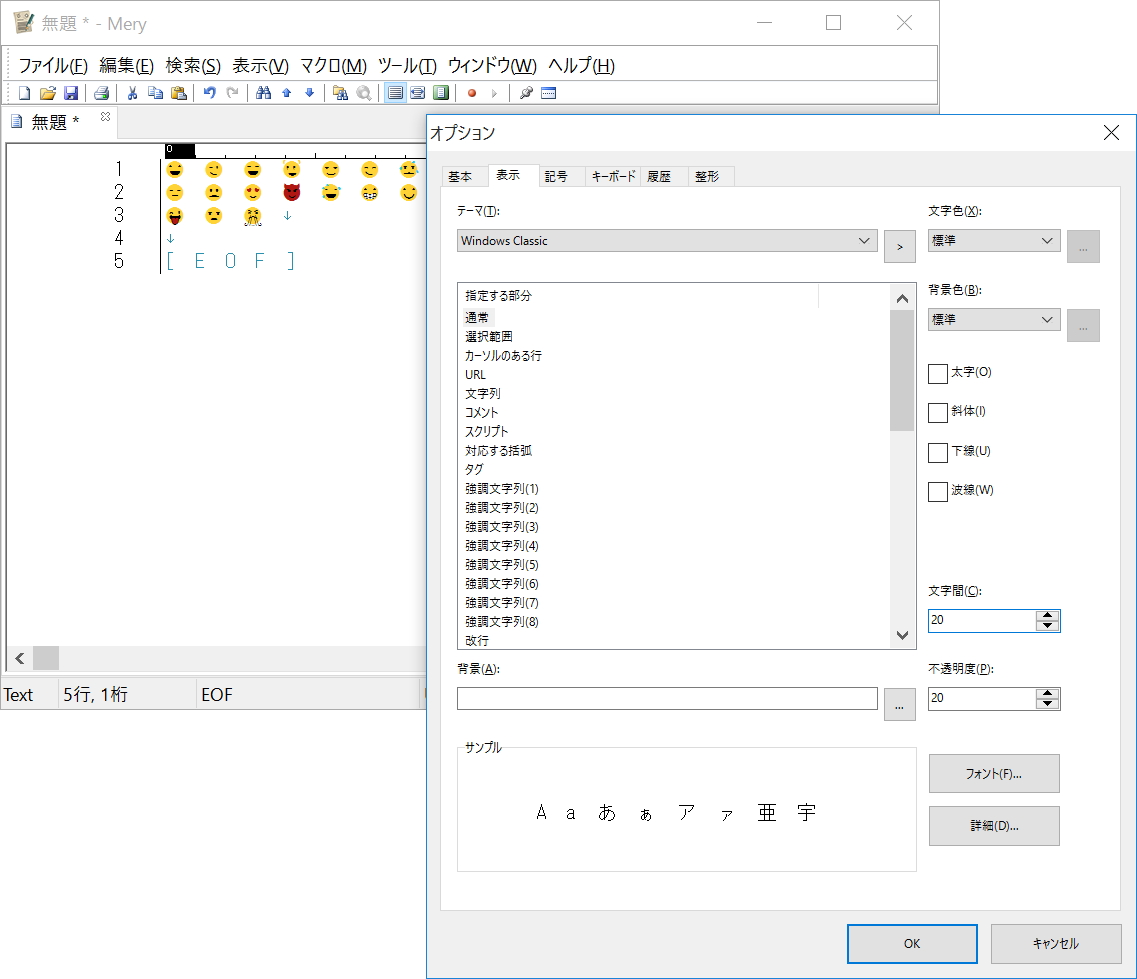
Task: Select 強調文字列(1) in the list
Action: point(502,489)
